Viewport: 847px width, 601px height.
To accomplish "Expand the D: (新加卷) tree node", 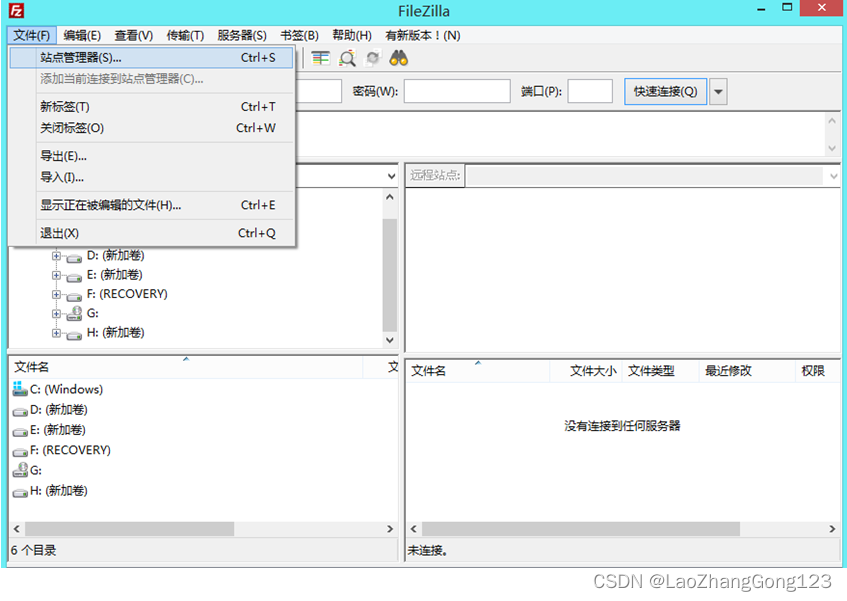I will pyautogui.click(x=56, y=255).
